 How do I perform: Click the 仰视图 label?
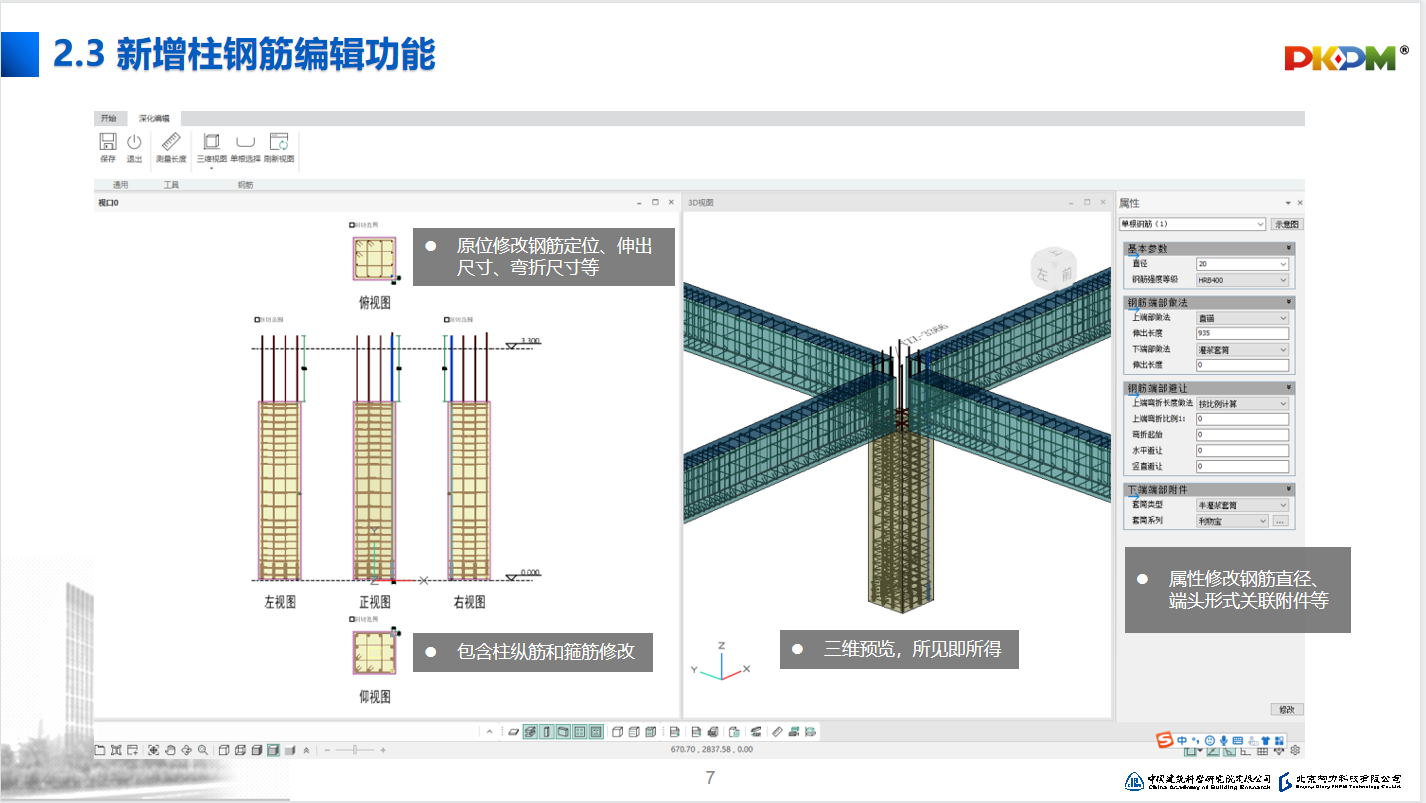375,697
